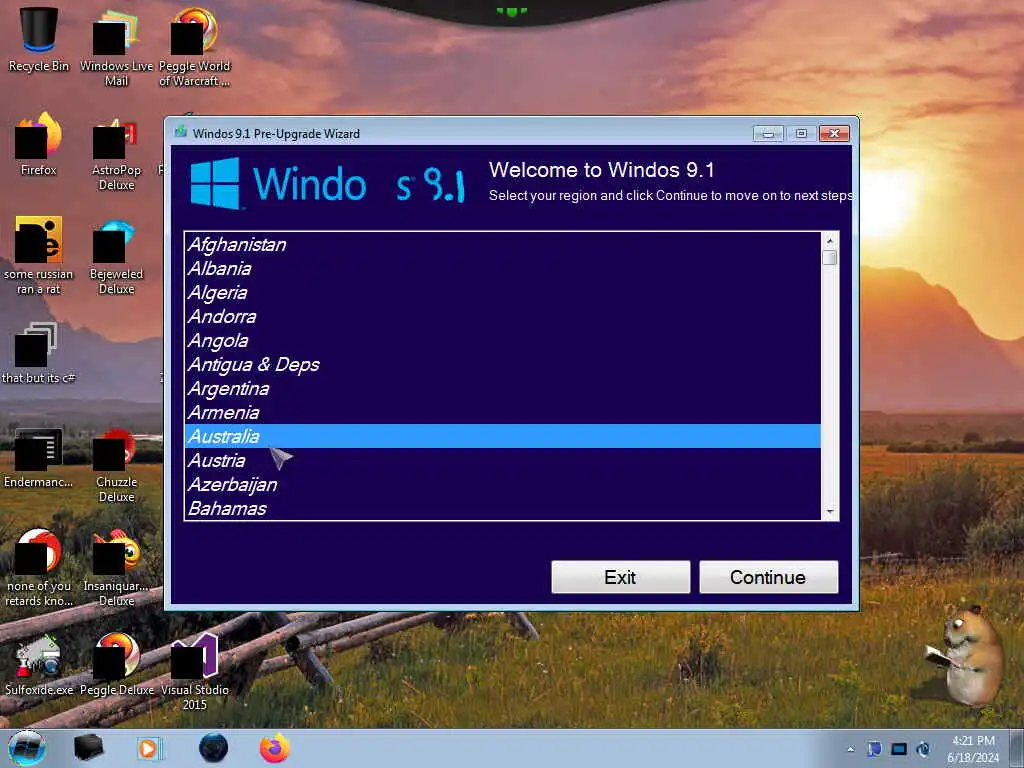
Task: Minimize the Pre-Upgrade Wizard window
Action: (768, 133)
